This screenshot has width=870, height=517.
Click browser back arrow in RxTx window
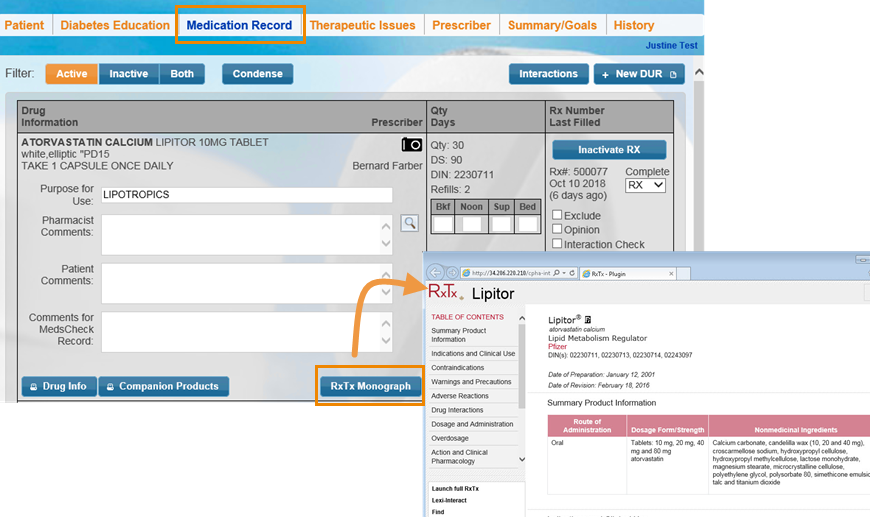coord(436,272)
